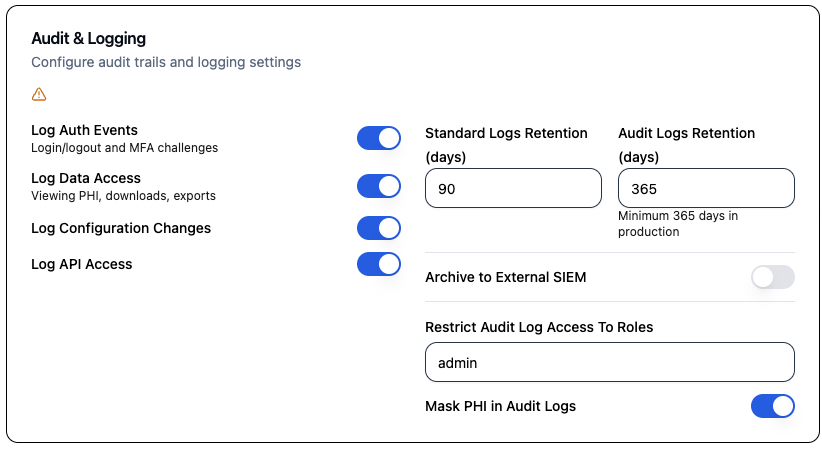Click the Audit & Logging section heading
822x449 pixels.
pyautogui.click(x=88, y=39)
